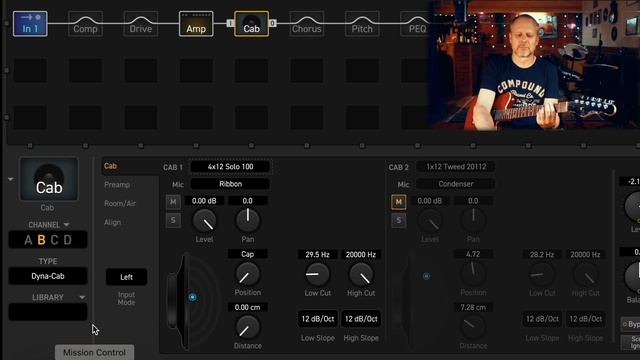640x360 pixels.
Task: Expand the LIBRARY dropdown arrow
Action: pyautogui.click(x=82, y=298)
